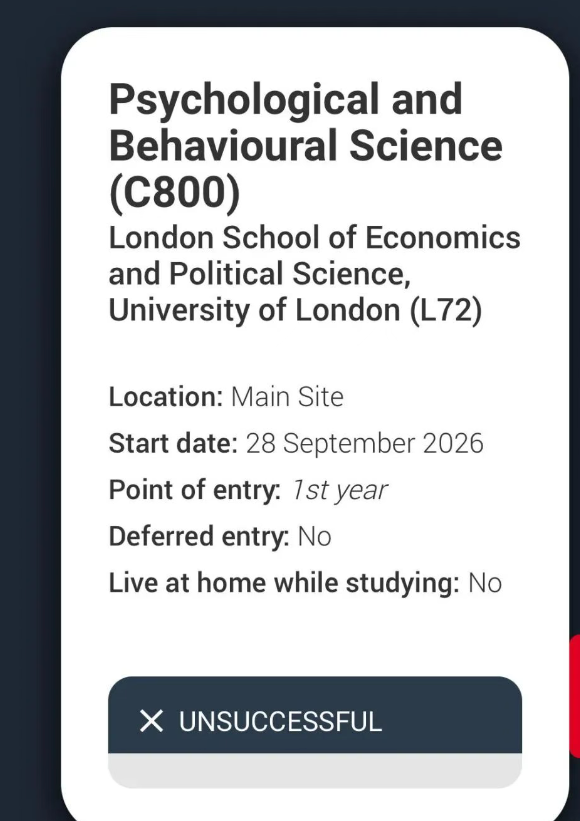The height and width of the screenshot is (821, 580).
Task: Click the X icon on the UNSUCCESSFUL banner
Action: (152, 720)
